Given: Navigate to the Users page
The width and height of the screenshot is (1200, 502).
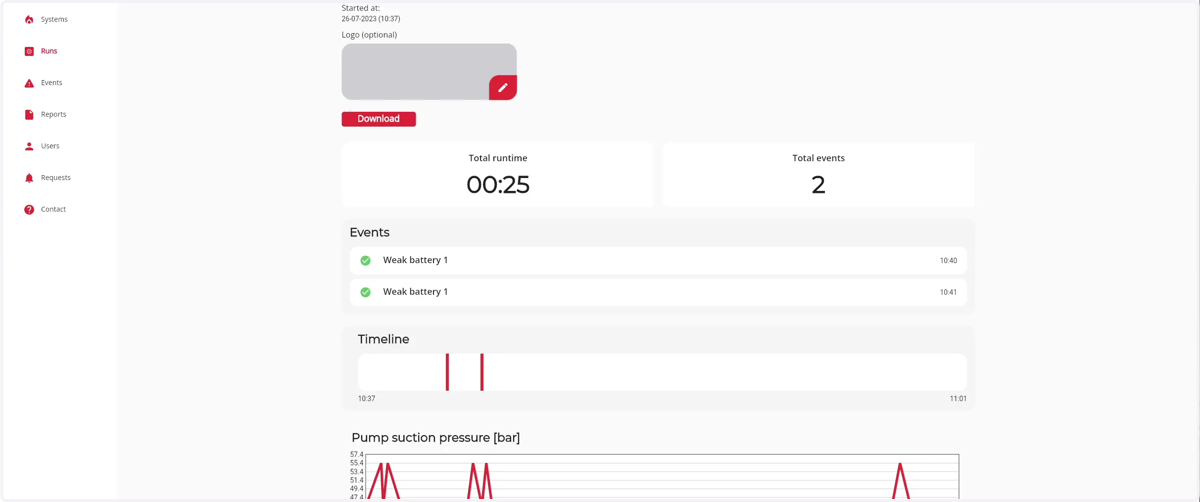Looking at the screenshot, I should coord(50,146).
